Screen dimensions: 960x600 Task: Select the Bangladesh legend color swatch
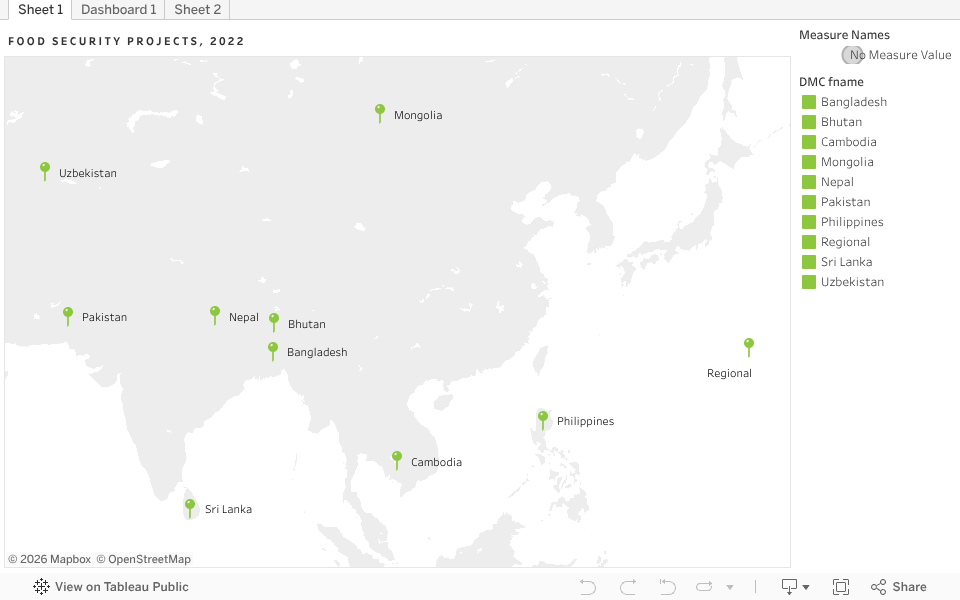809,102
